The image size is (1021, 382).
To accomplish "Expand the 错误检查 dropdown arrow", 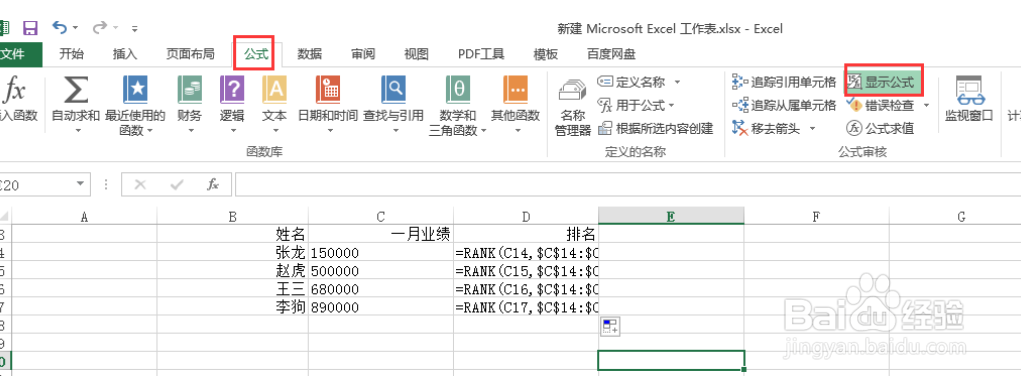I will click(926, 105).
